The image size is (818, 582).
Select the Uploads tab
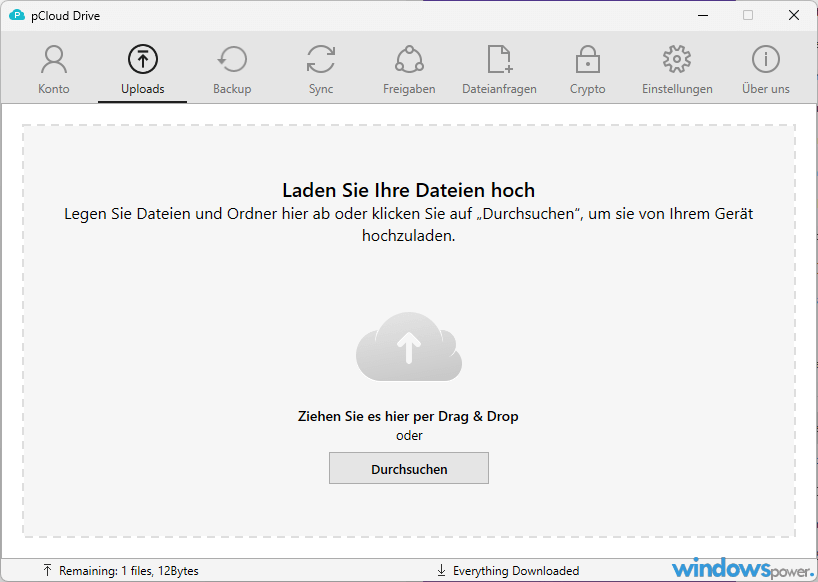click(x=142, y=69)
